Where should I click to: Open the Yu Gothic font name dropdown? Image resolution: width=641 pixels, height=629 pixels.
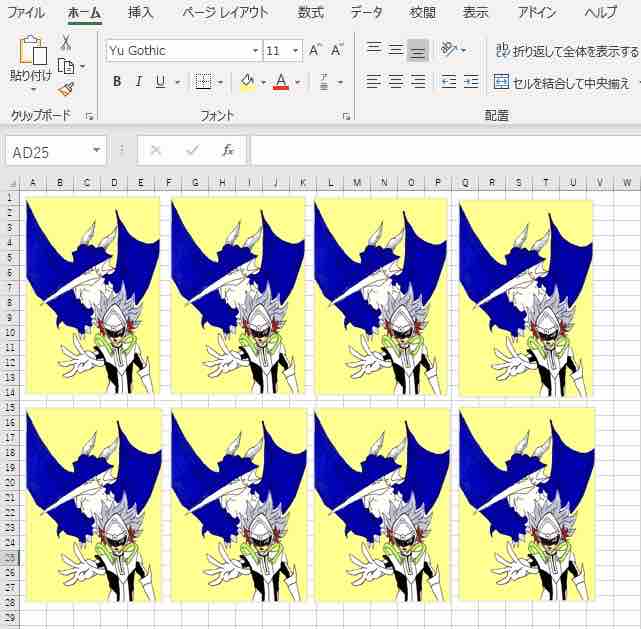click(x=256, y=51)
